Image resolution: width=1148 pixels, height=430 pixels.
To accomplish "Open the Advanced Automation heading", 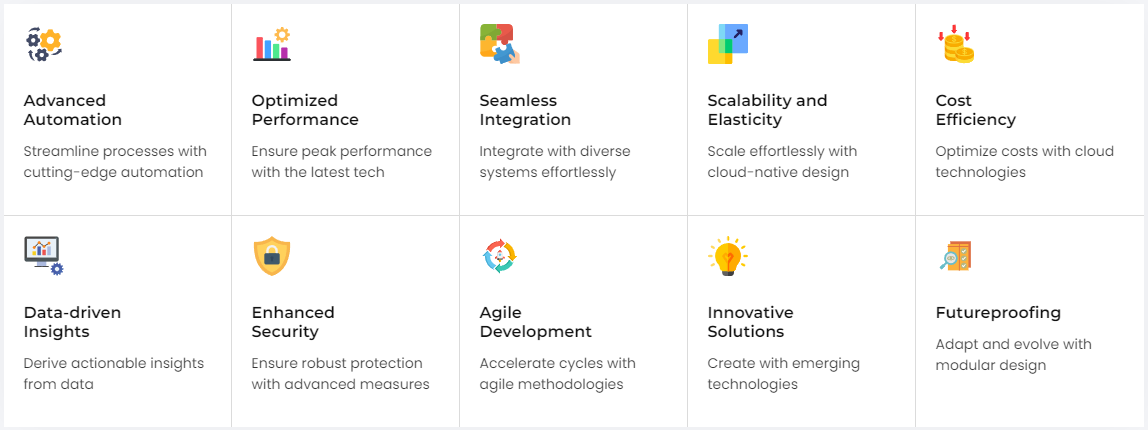I will 73,110.
